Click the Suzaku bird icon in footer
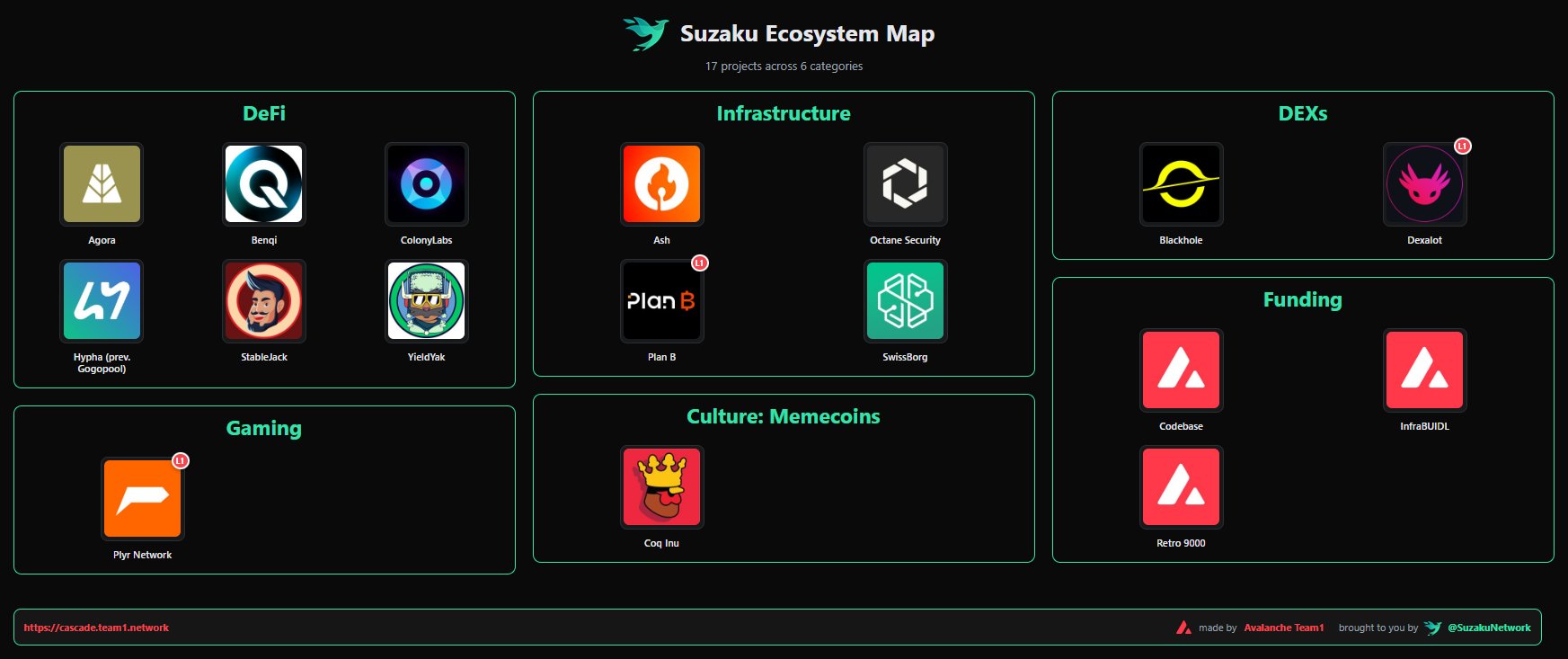 tap(1433, 628)
